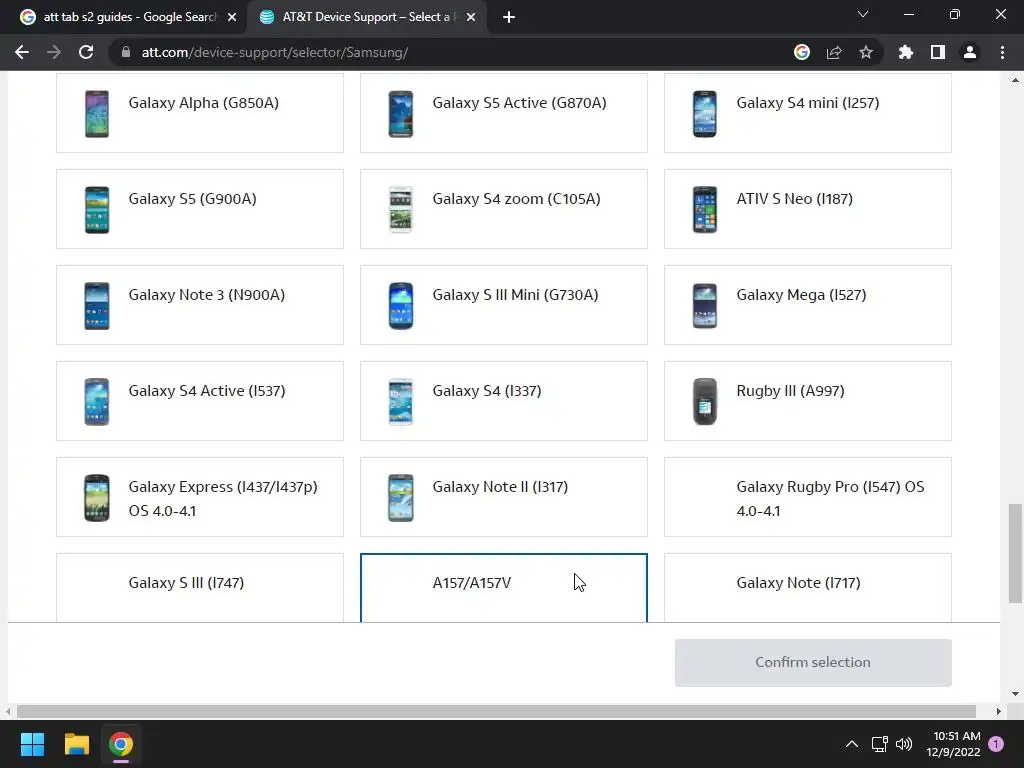Go back to the previous page
Screen dimensions: 1024x768
point(22,52)
